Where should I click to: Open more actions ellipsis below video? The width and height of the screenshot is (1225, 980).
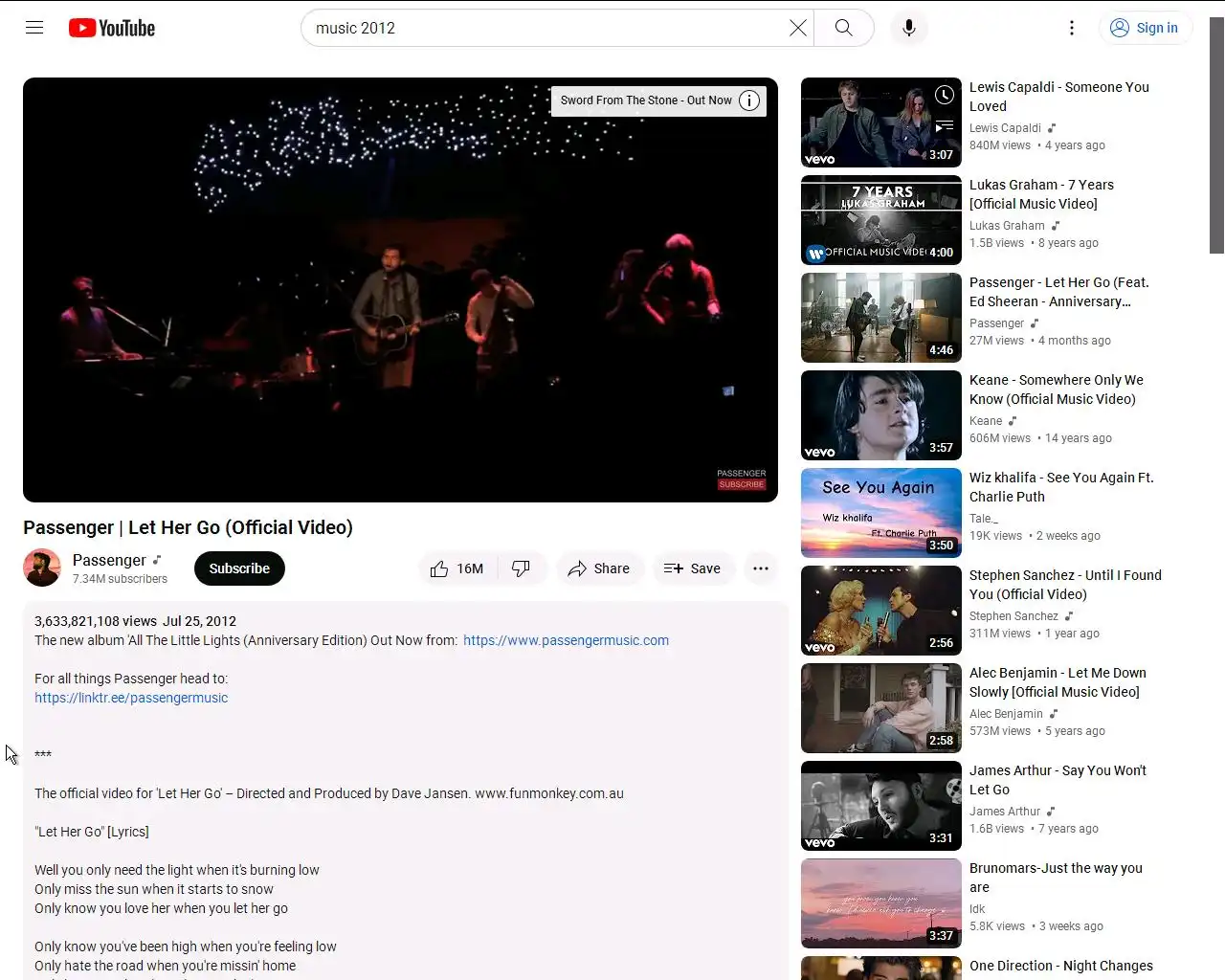pos(761,568)
